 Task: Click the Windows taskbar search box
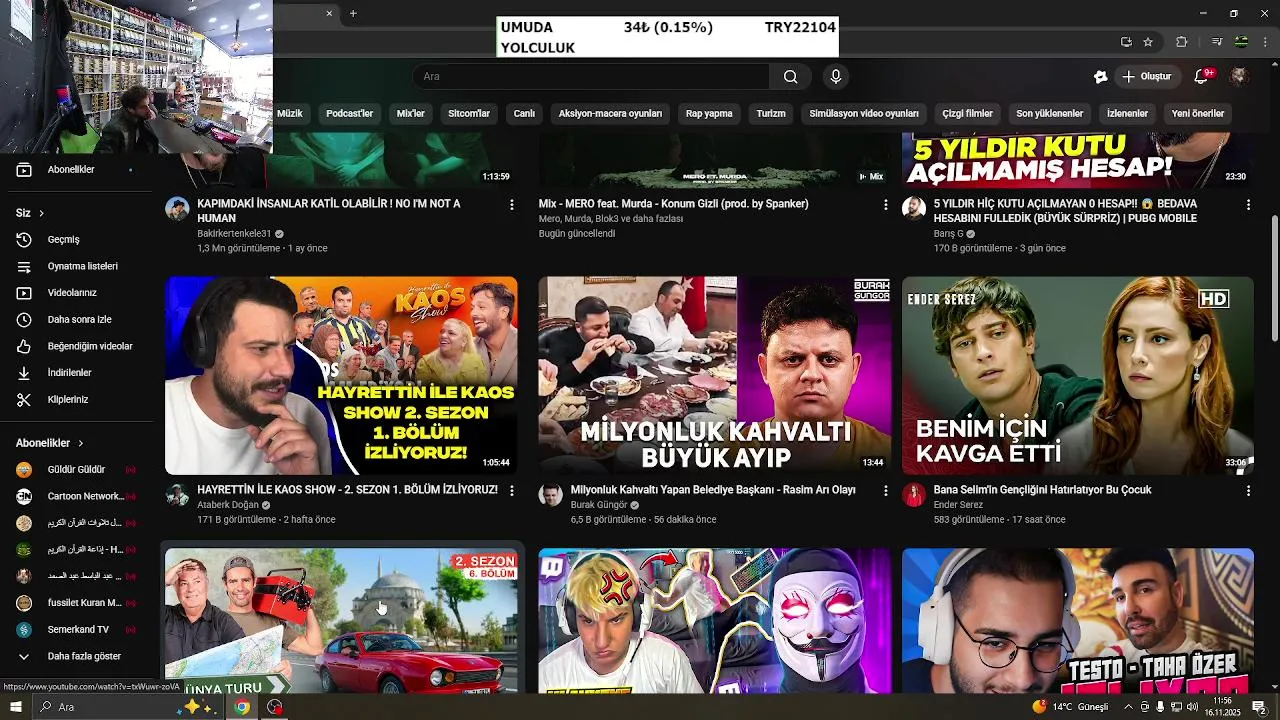127,707
